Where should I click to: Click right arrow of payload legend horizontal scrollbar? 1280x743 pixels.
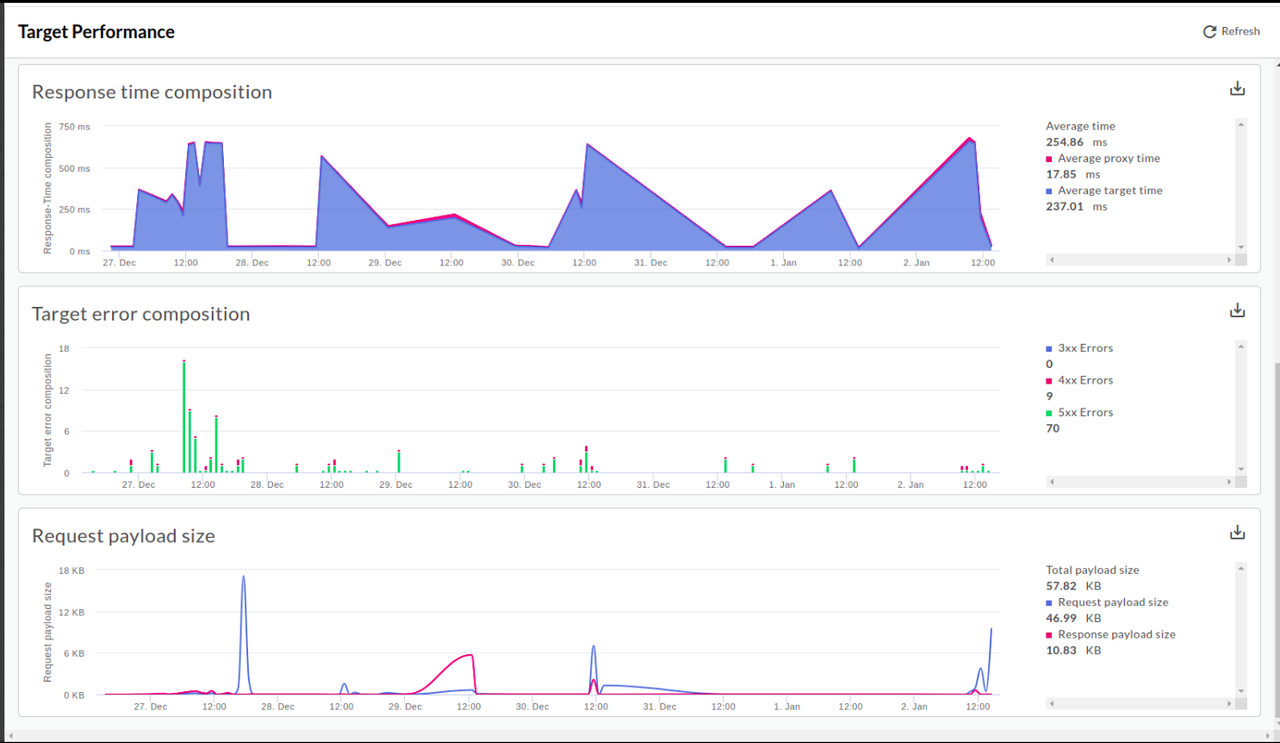click(1229, 704)
